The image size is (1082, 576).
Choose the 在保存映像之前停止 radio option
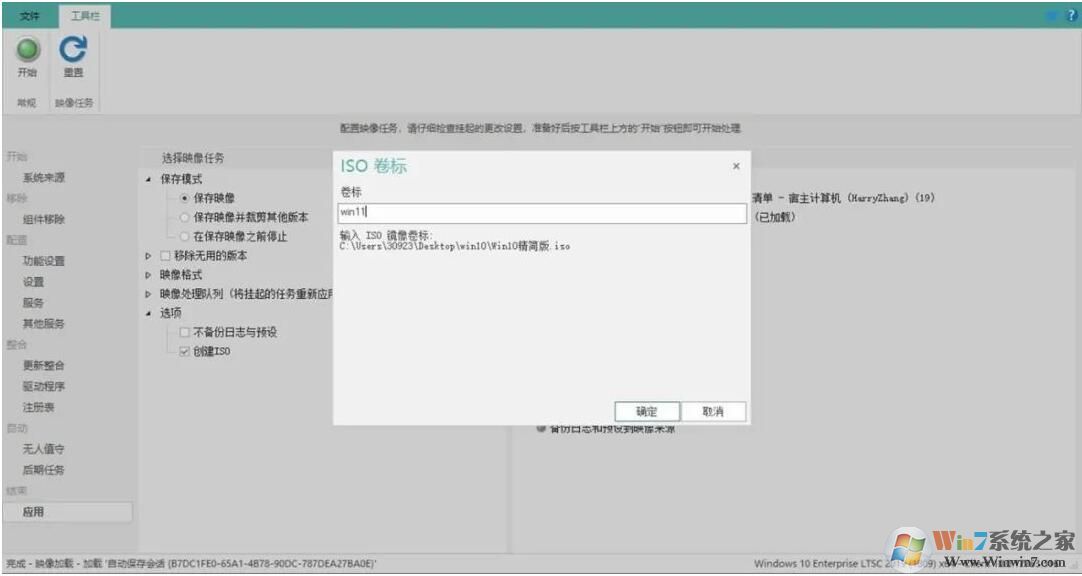coord(184,237)
